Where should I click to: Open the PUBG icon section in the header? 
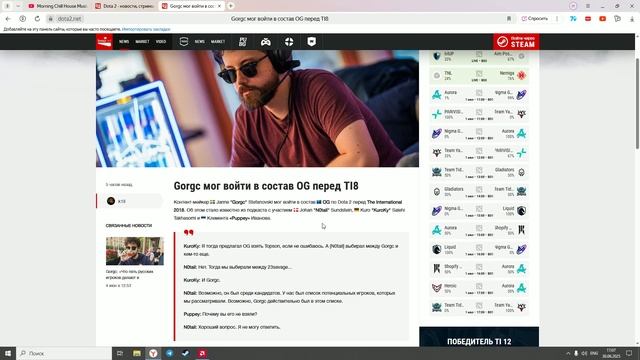[x=243, y=42]
